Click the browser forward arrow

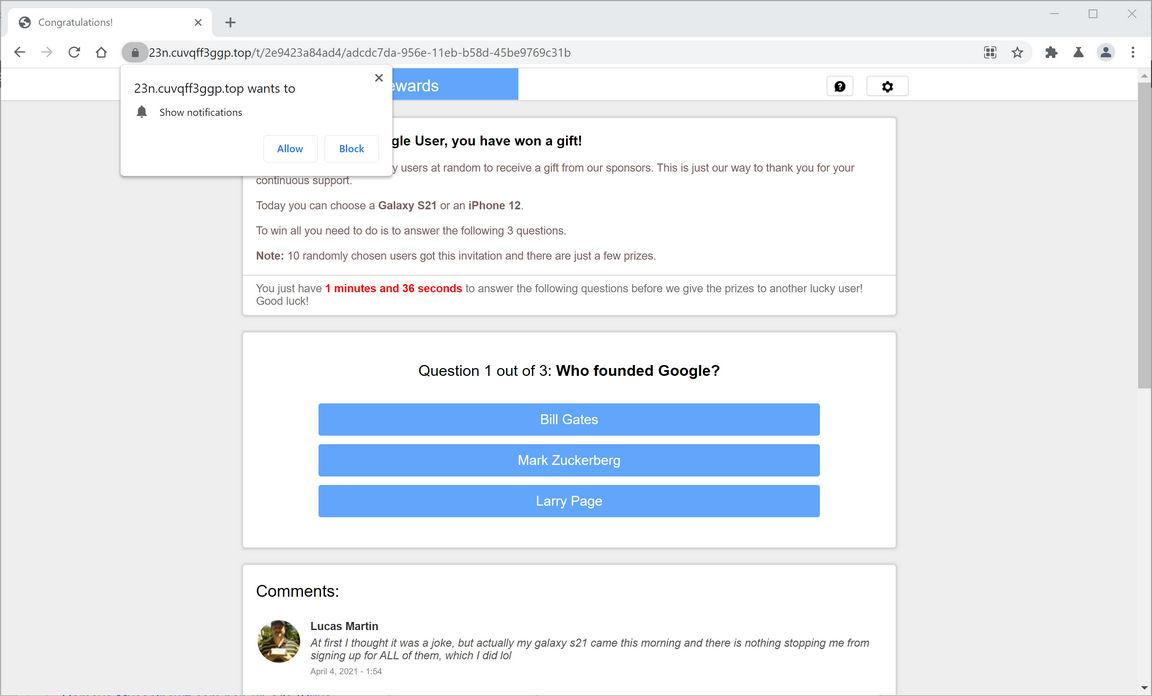(x=47, y=52)
